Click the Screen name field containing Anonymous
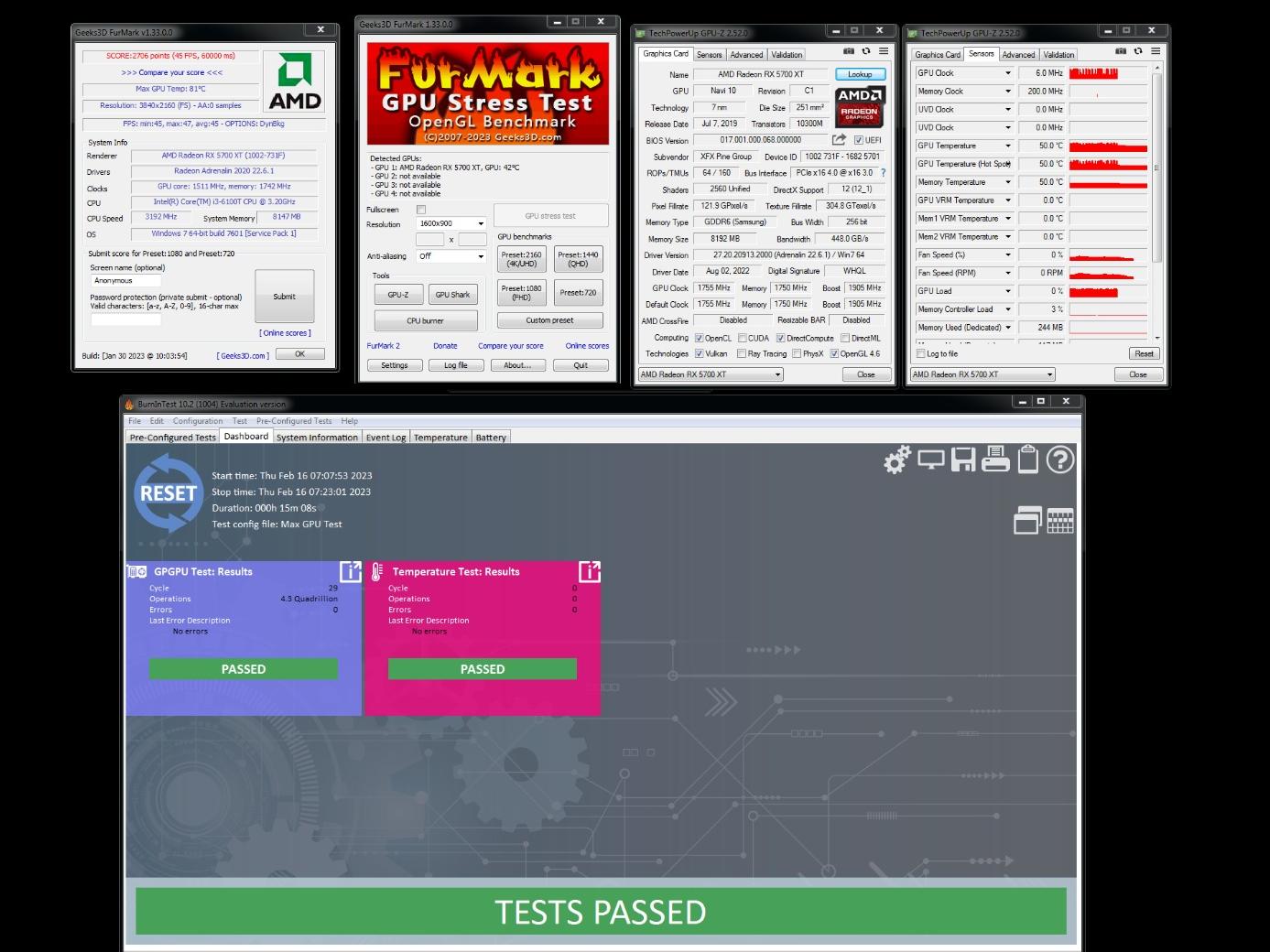The width and height of the screenshot is (1270, 952). pyautogui.click(x=126, y=281)
